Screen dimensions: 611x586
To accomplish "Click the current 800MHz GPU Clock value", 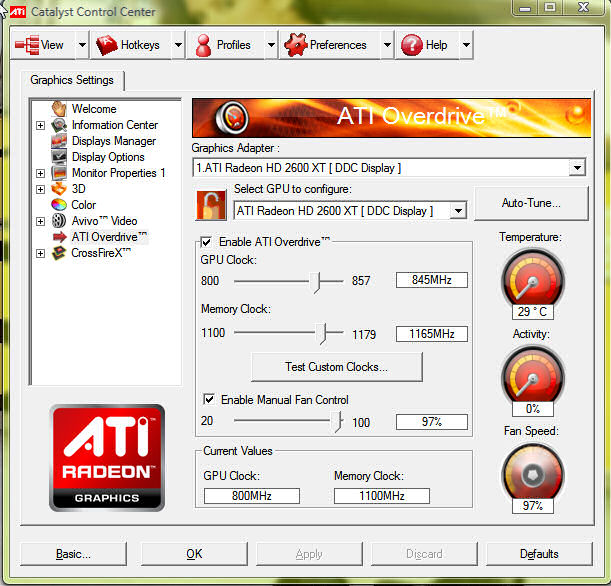I will [x=252, y=496].
